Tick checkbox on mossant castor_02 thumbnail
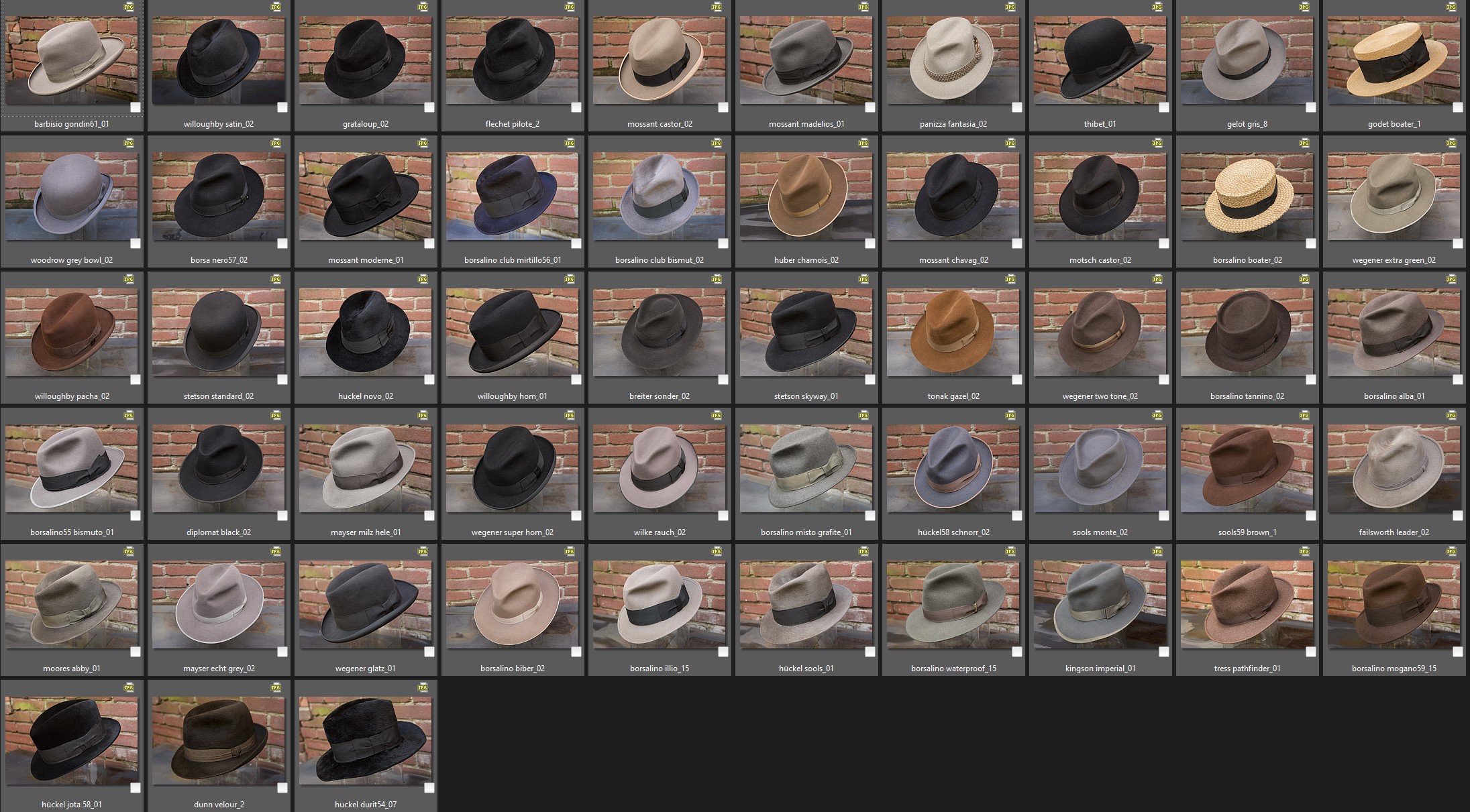The height and width of the screenshot is (812, 1470). click(723, 107)
